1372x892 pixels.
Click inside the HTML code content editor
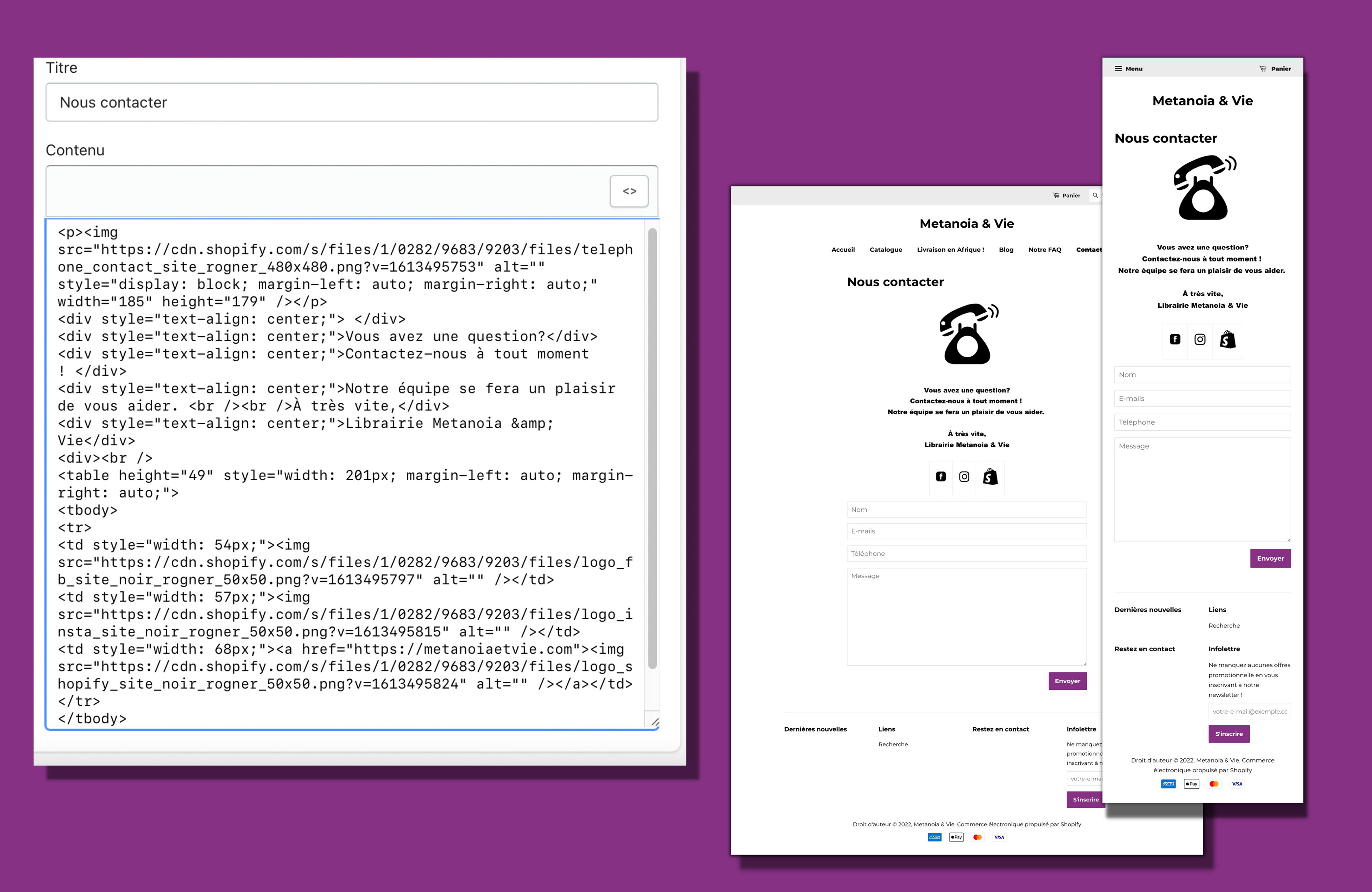[346, 474]
